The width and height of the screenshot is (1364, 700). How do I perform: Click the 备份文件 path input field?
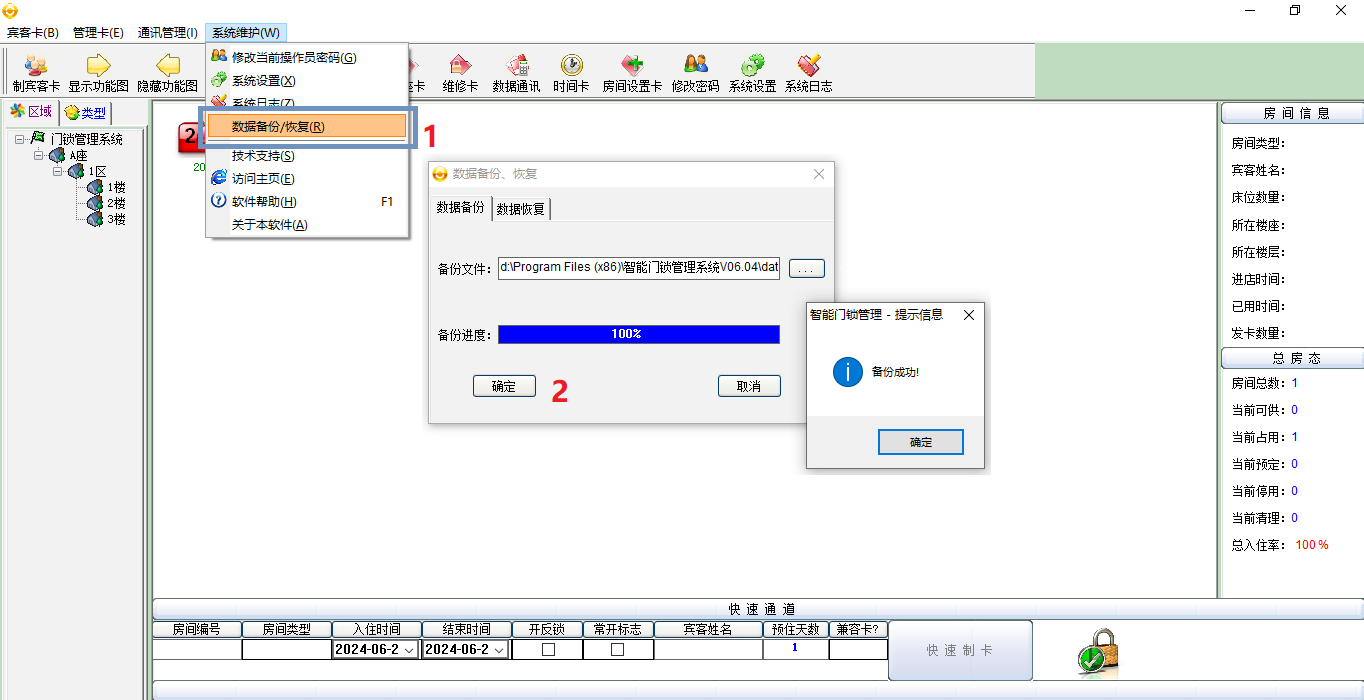pyautogui.click(x=638, y=268)
